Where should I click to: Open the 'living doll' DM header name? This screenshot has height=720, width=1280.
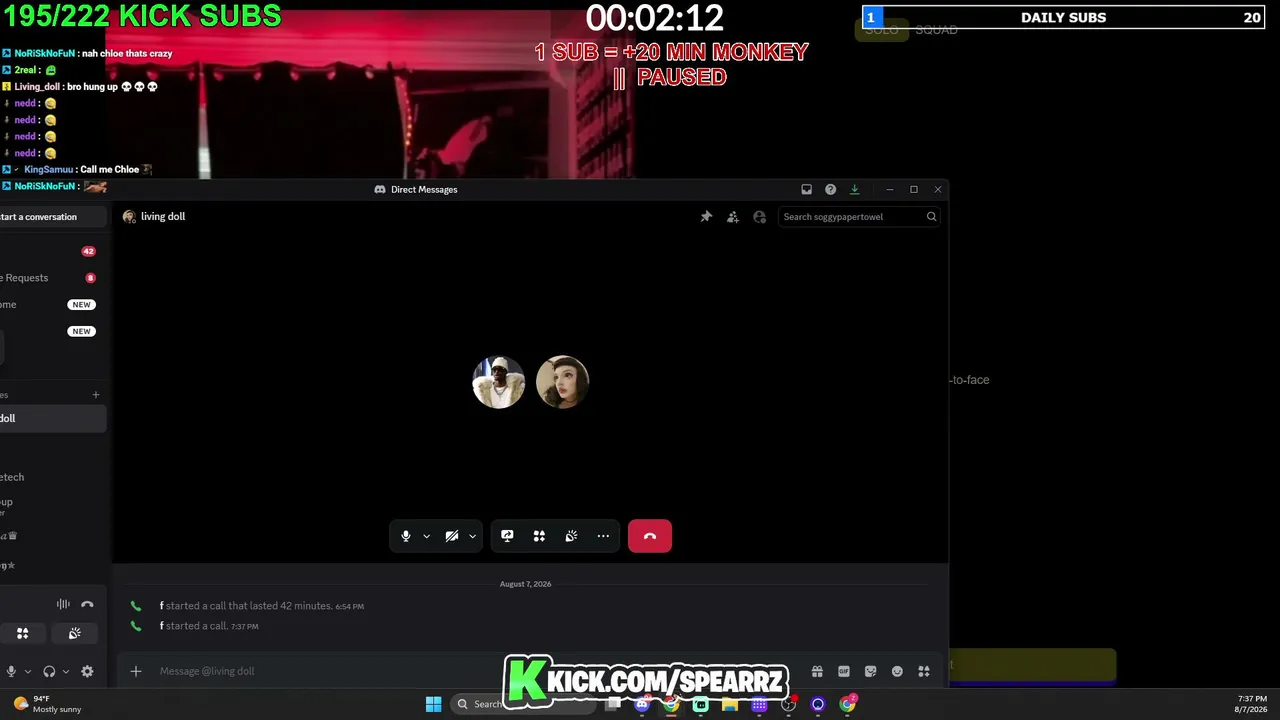coord(163,216)
